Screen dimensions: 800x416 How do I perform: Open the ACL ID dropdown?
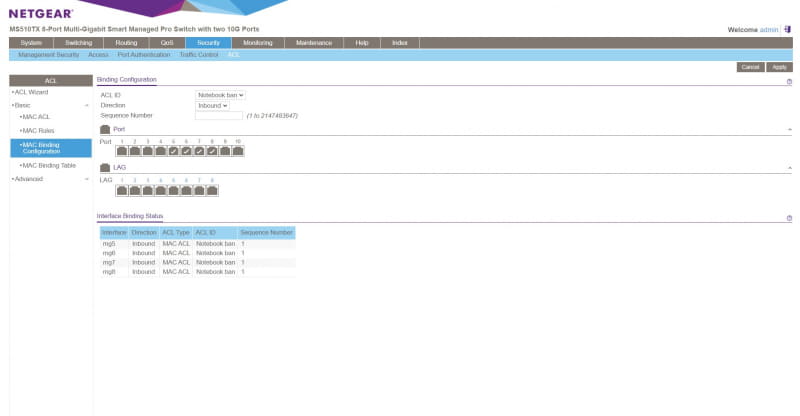tap(220, 95)
